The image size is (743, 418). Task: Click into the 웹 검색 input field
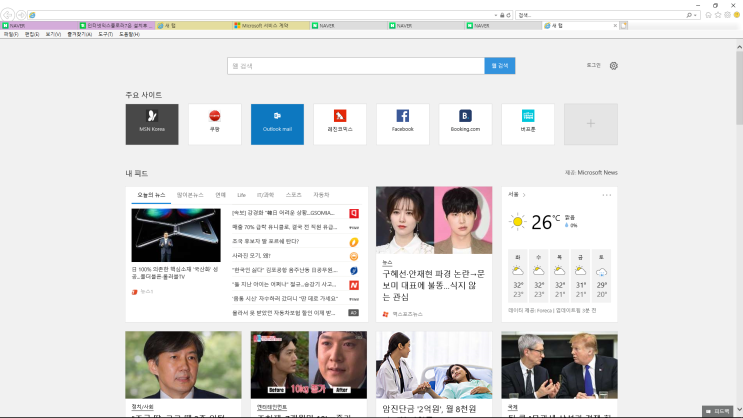355,66
